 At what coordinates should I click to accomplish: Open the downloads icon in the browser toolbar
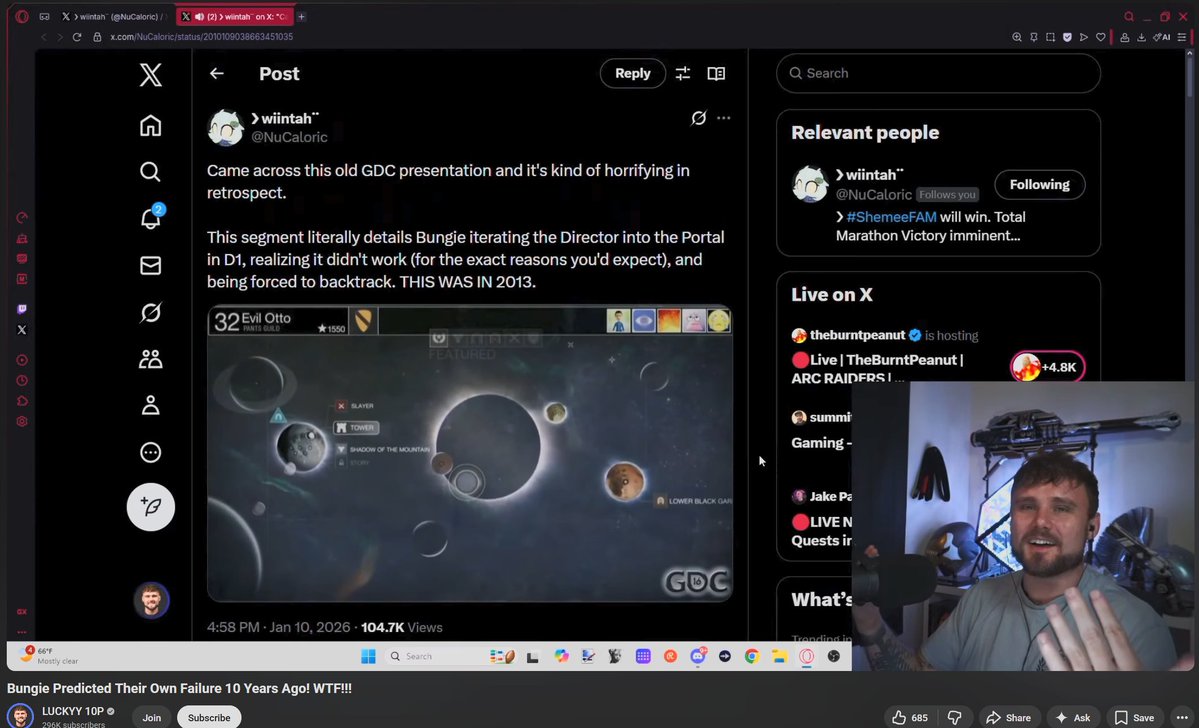pyautogui.click(x=1141, y=37)
